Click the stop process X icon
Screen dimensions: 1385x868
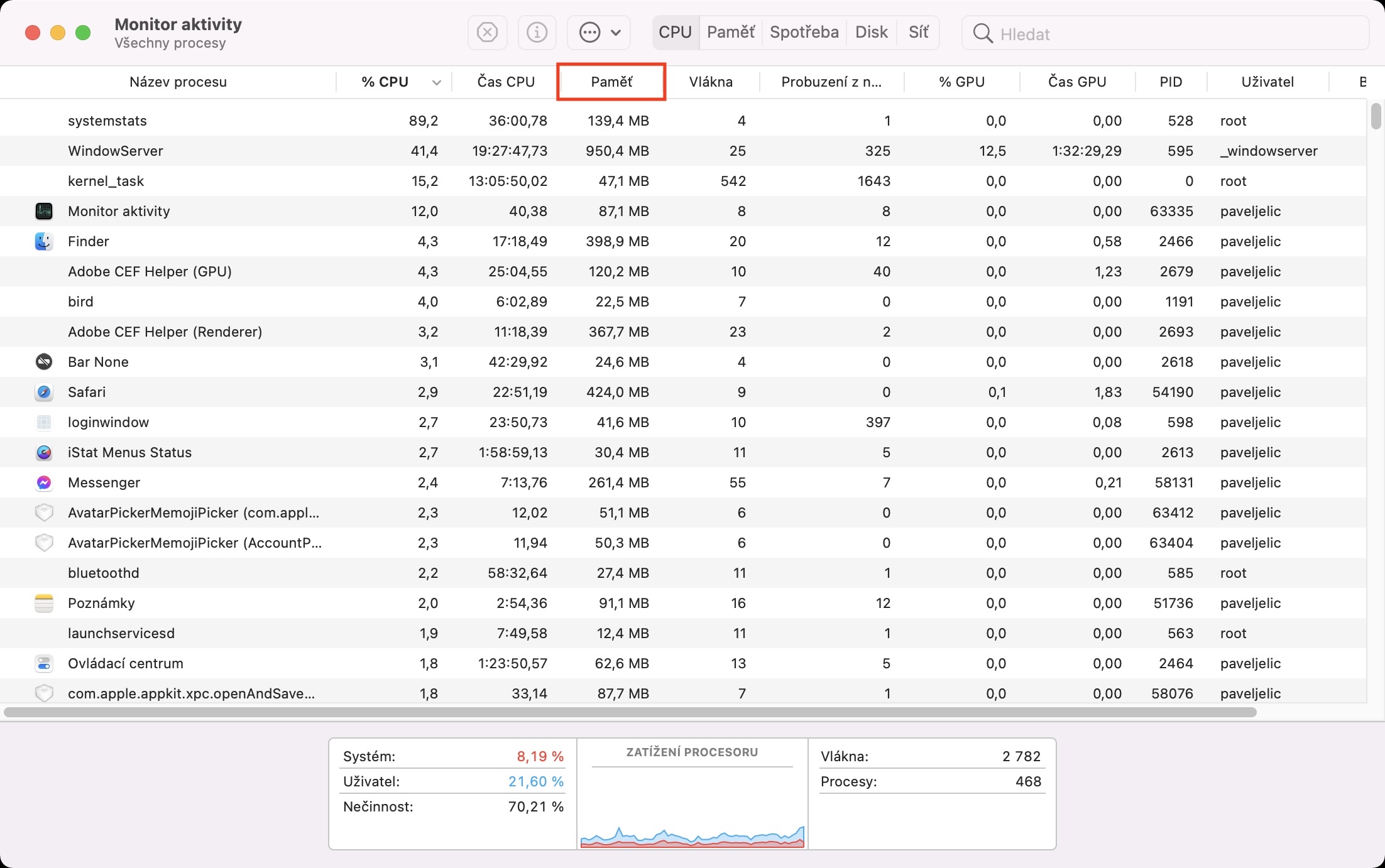487,32
